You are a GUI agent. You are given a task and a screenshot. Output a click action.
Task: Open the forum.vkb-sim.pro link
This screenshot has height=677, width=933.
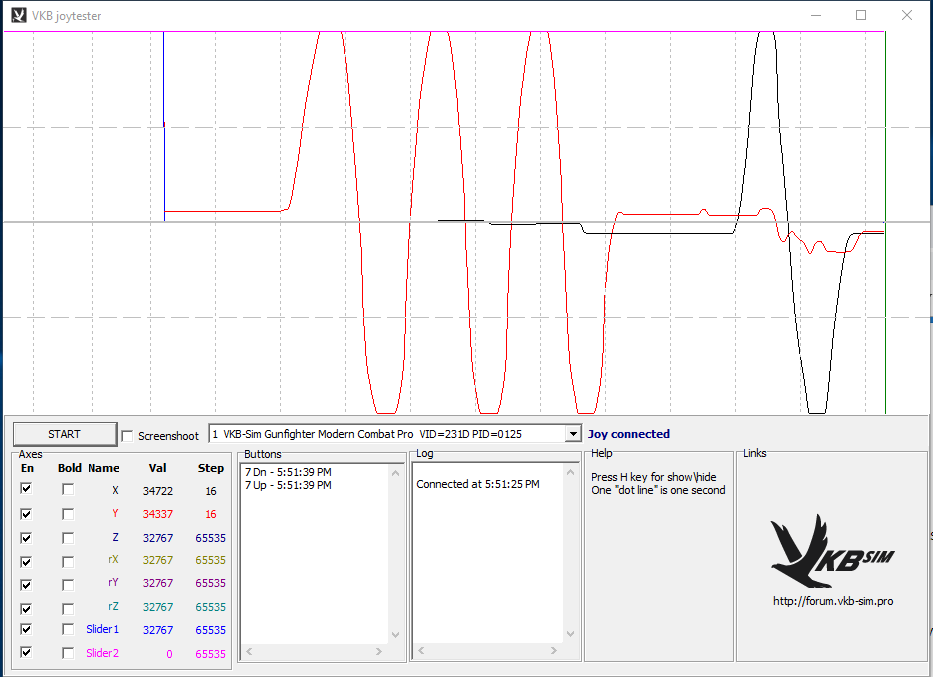click(x=832, y=601)
